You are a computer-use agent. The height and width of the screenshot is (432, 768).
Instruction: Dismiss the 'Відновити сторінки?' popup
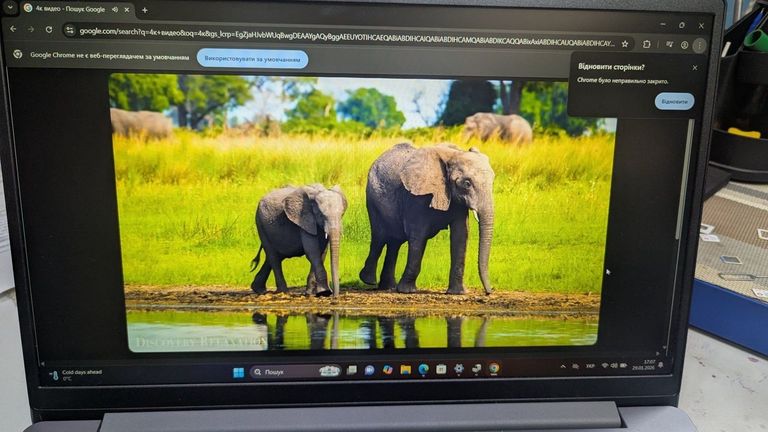pyautogui.click(x=695, y=68)
